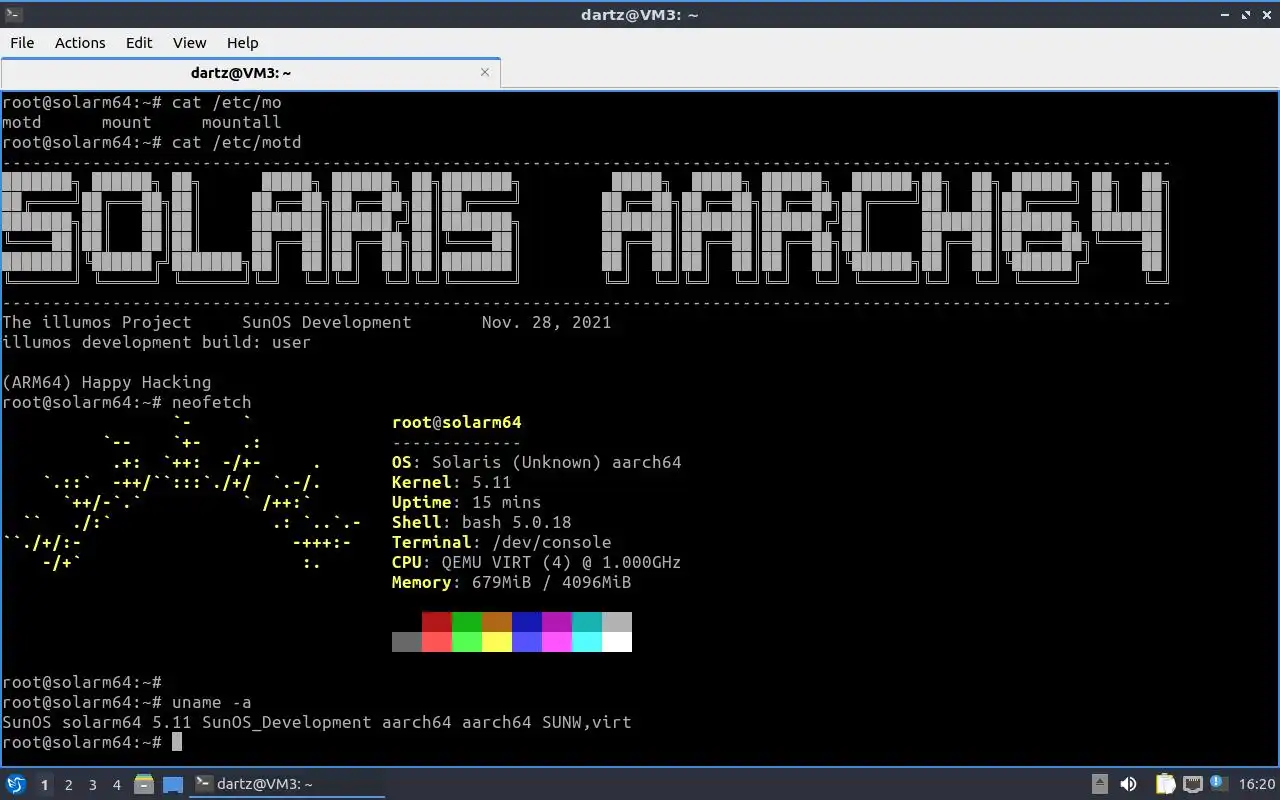The height and width of the screenshot is (800, 1280).
Task: Open the File menu
Action: point(22,42)
